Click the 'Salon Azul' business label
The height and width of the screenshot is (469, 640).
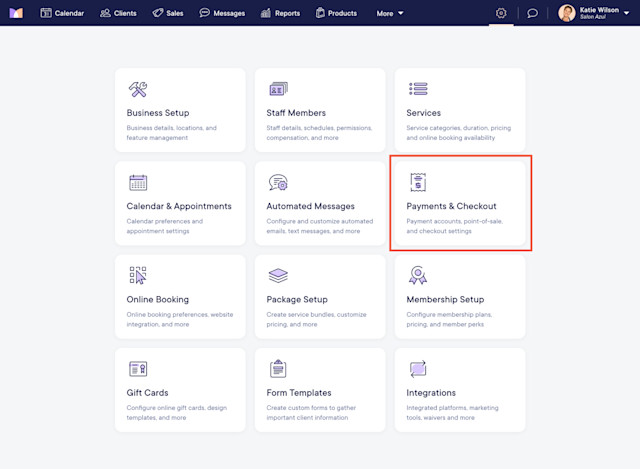click(x=593, y=17)
